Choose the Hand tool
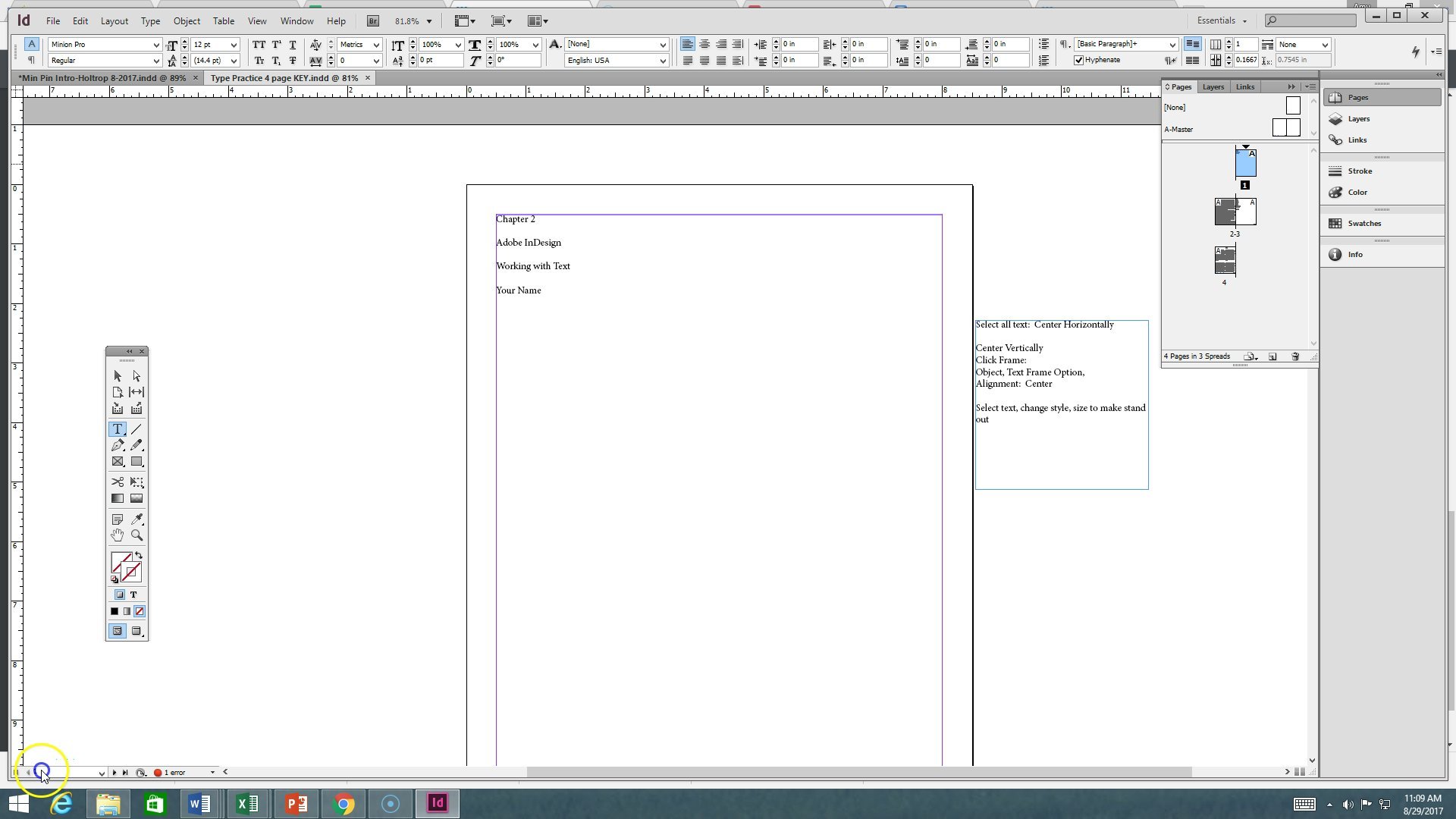Viewport: 1456px width, 819px height. pyautogui.click(x=118, y=535)
